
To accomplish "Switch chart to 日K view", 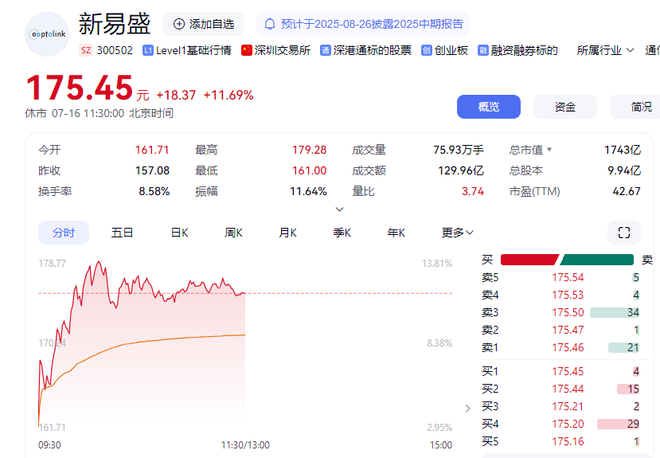I will (x=179, y=232).
